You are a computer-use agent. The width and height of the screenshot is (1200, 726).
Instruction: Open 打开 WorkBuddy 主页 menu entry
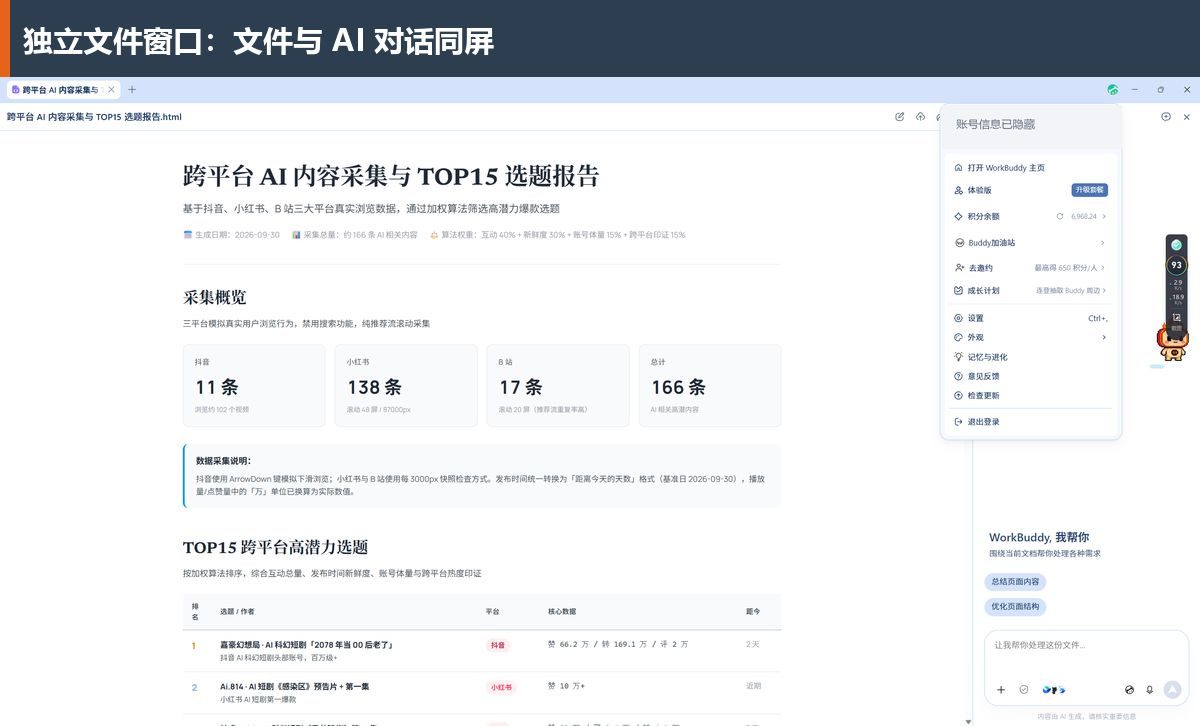pos(1031,168)
